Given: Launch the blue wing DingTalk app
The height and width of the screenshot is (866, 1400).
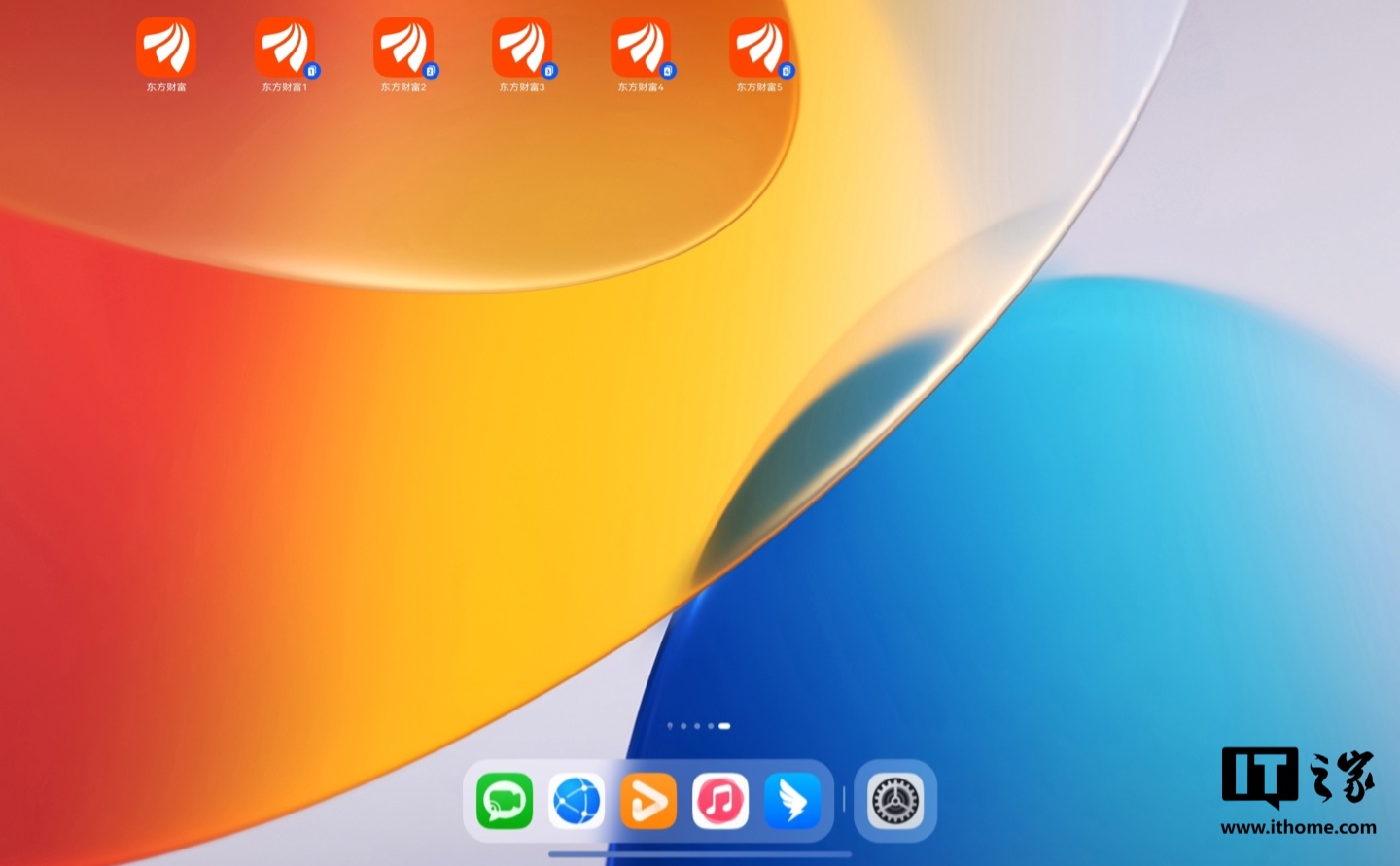Looking at the screenshot, I should [x=792, y=801].
